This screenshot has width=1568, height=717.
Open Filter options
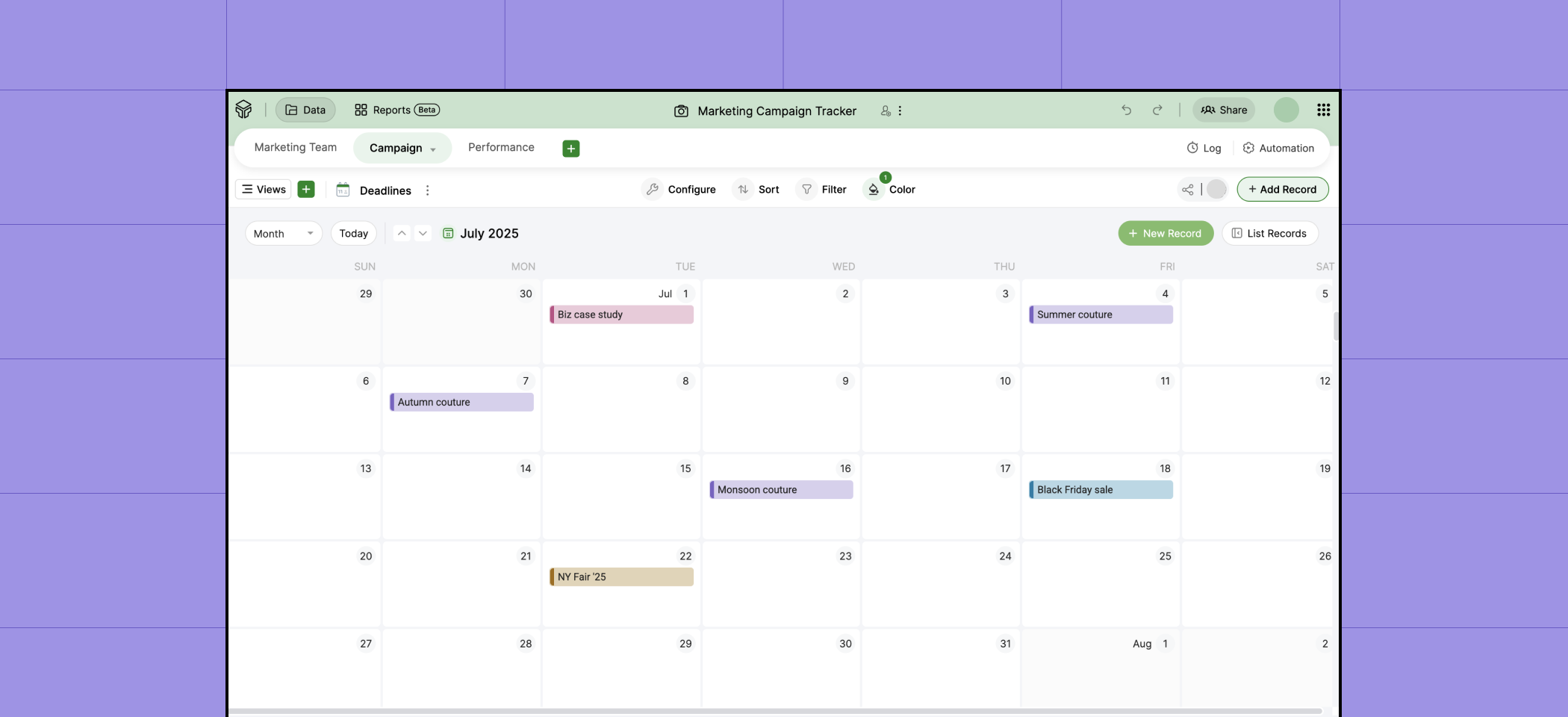point(823,189)
